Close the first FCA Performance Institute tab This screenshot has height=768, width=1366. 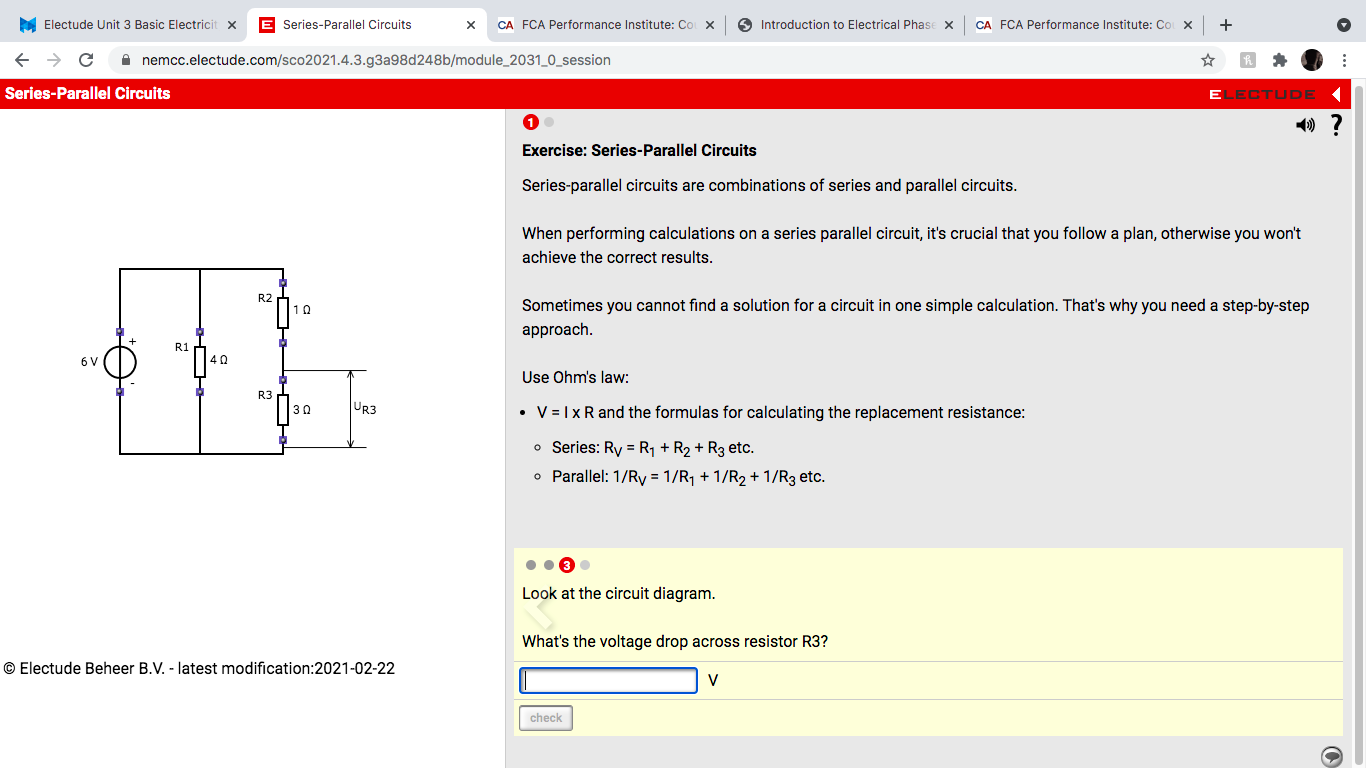tap(709, 25)
